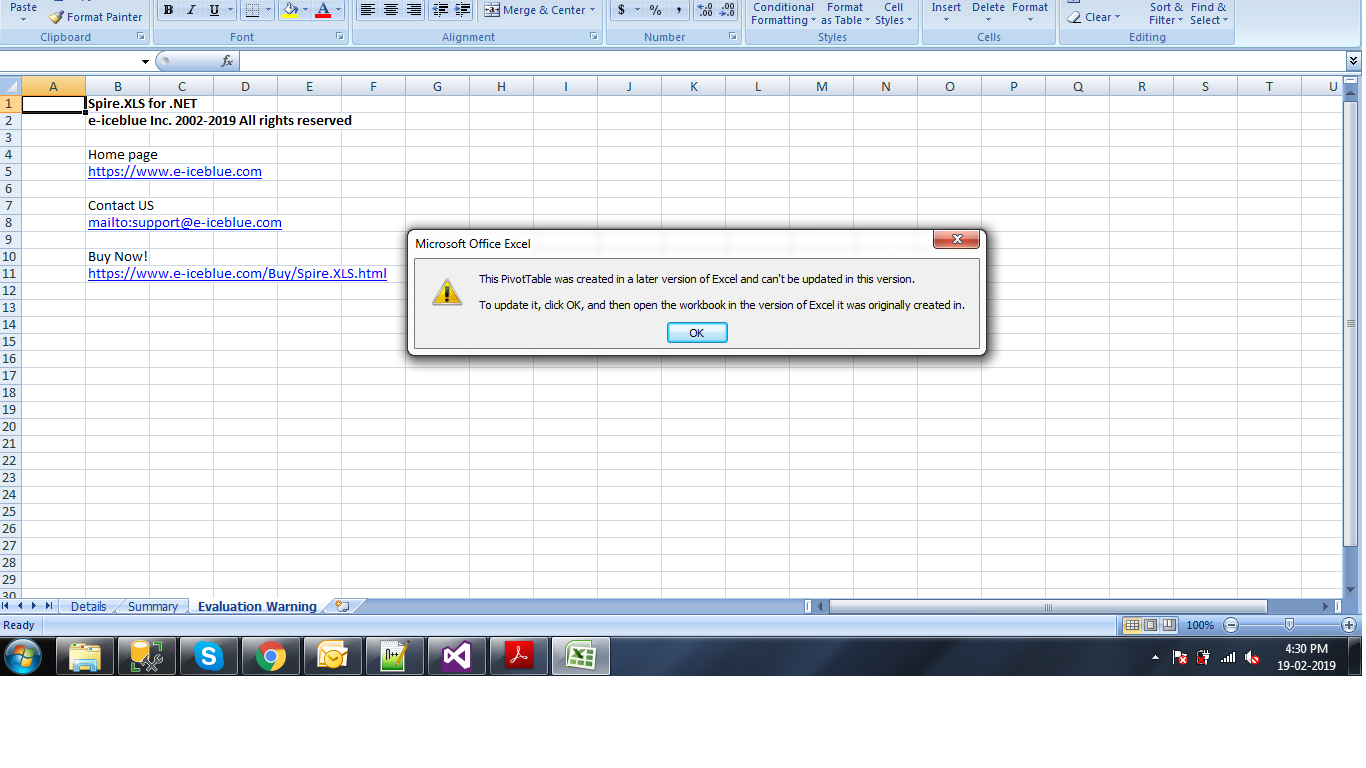Switch to Normal view

[x=1132, y=625]
